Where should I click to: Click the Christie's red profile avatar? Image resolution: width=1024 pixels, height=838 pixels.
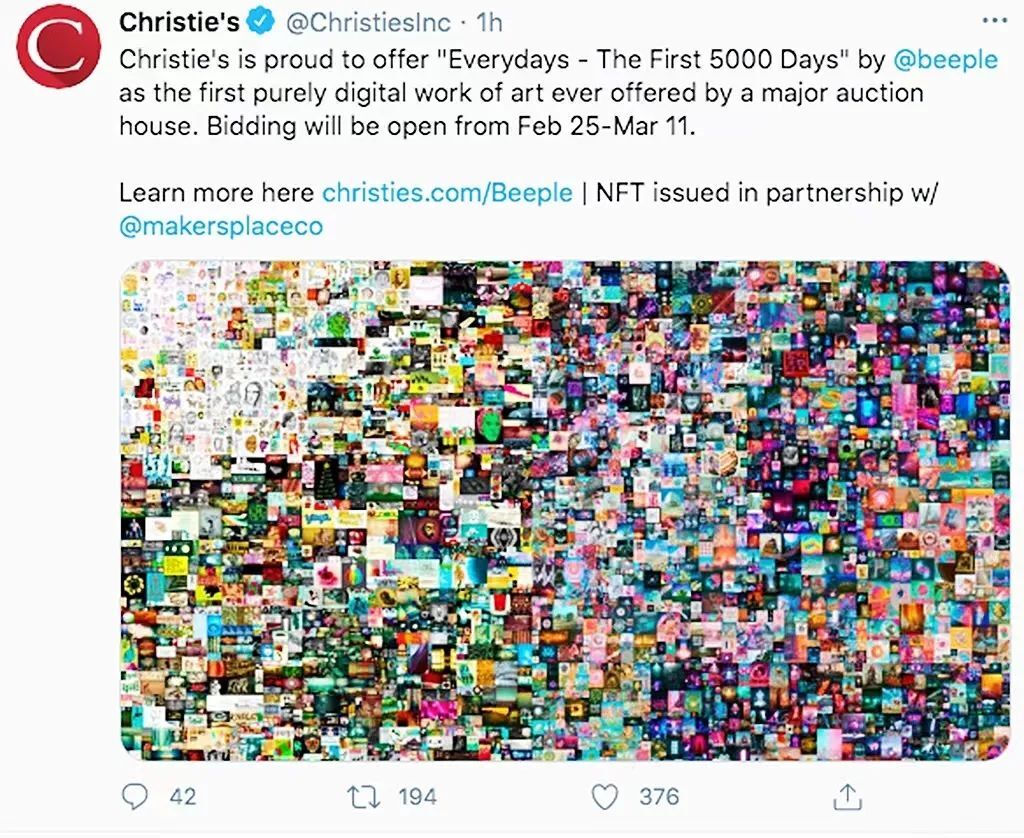[x=58, y=48]
